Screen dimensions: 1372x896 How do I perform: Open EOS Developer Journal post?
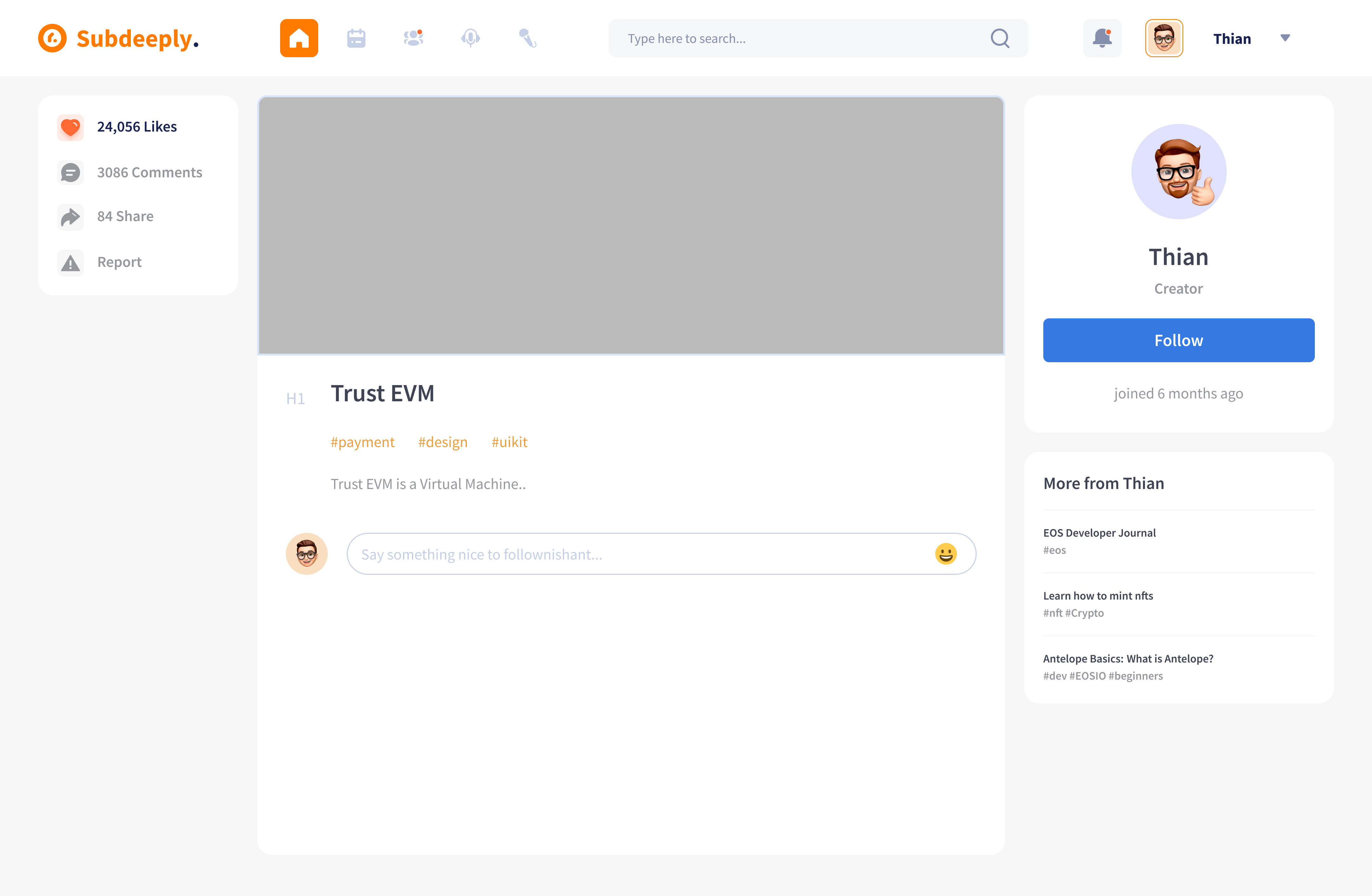[1099, 533]
